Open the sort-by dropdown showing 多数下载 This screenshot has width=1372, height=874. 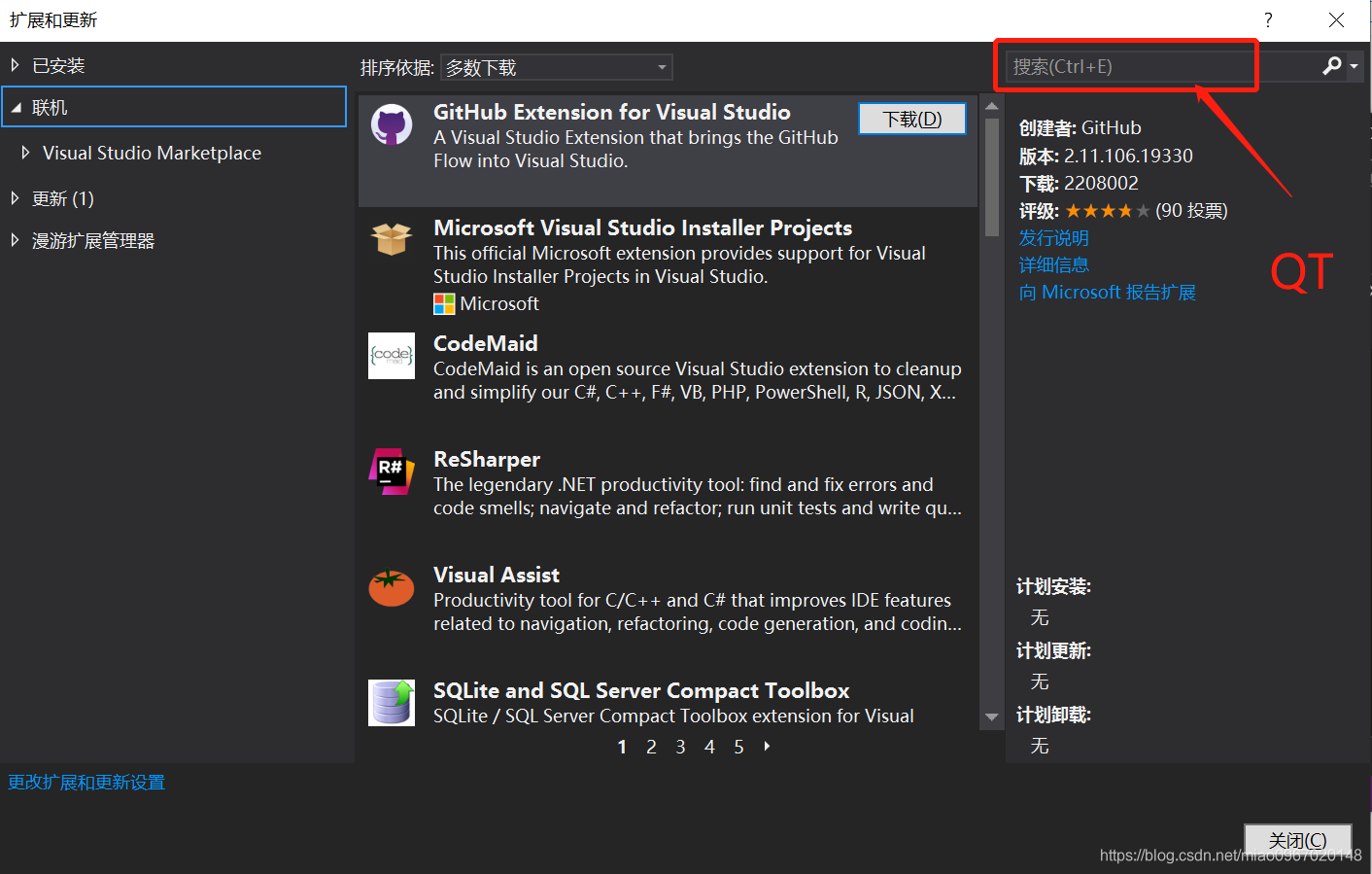(x=557, y=67)
